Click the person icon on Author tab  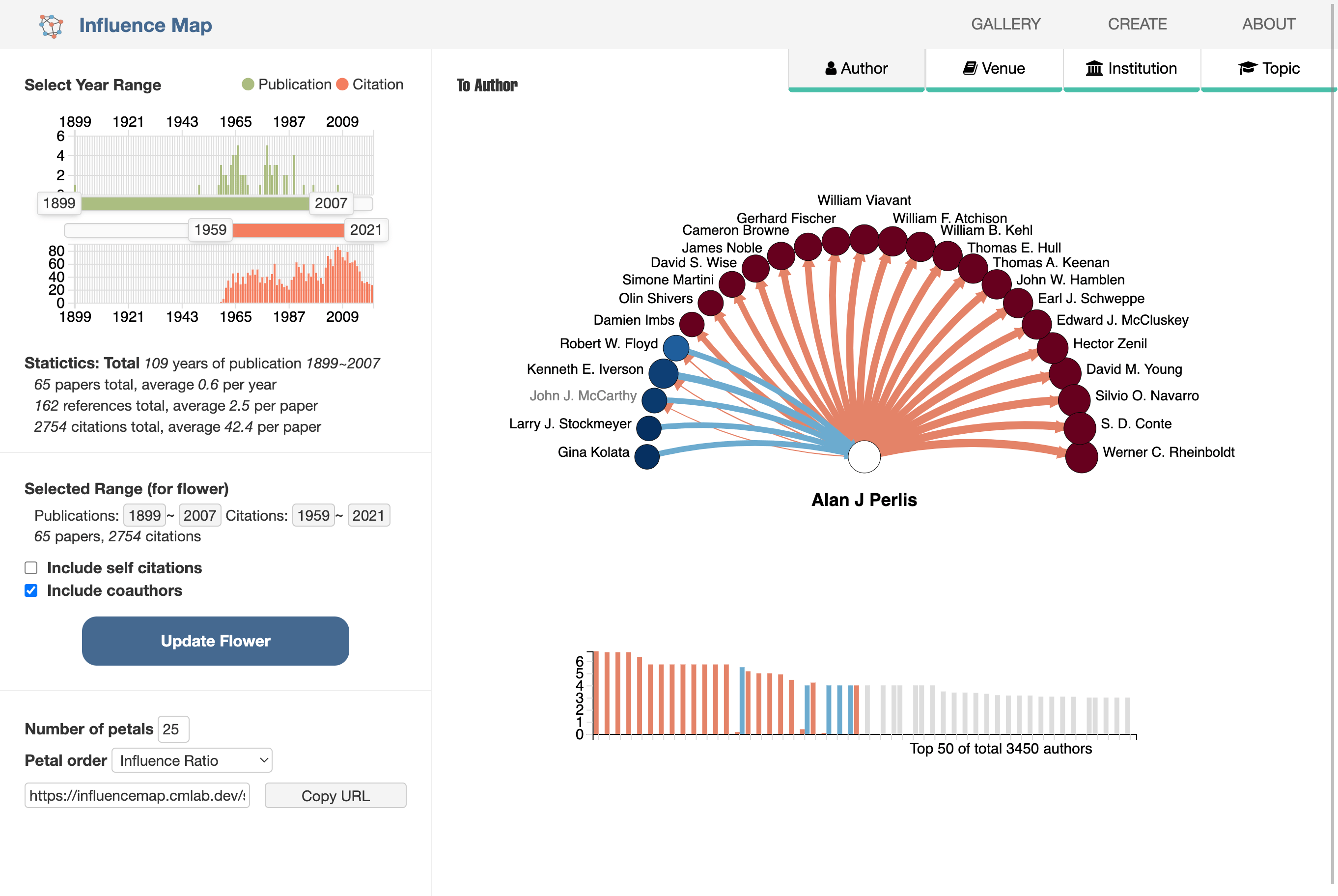tap(831, 69)
